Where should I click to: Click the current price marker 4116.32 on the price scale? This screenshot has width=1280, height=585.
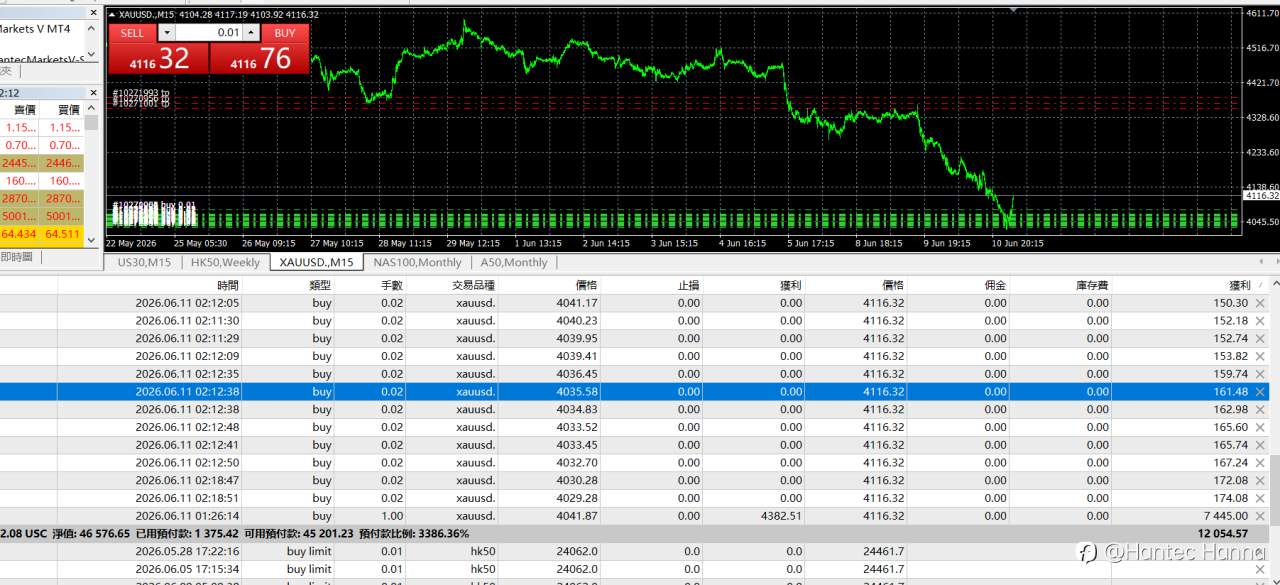click(x=1262, y=196)
